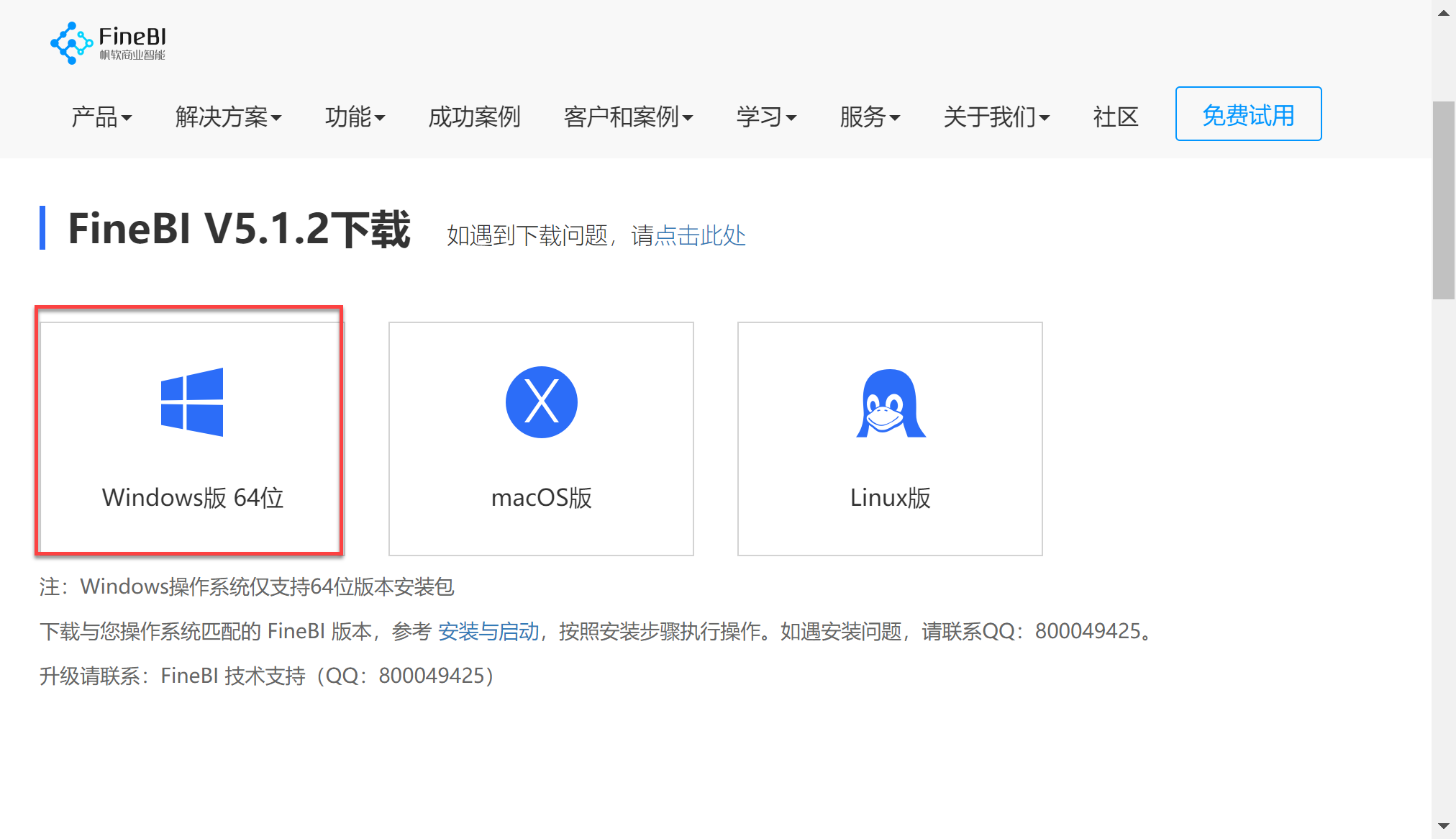Expand the 关于我们 menu
This screenshot has width=1456, height=839.
click(x=996, y=117)
